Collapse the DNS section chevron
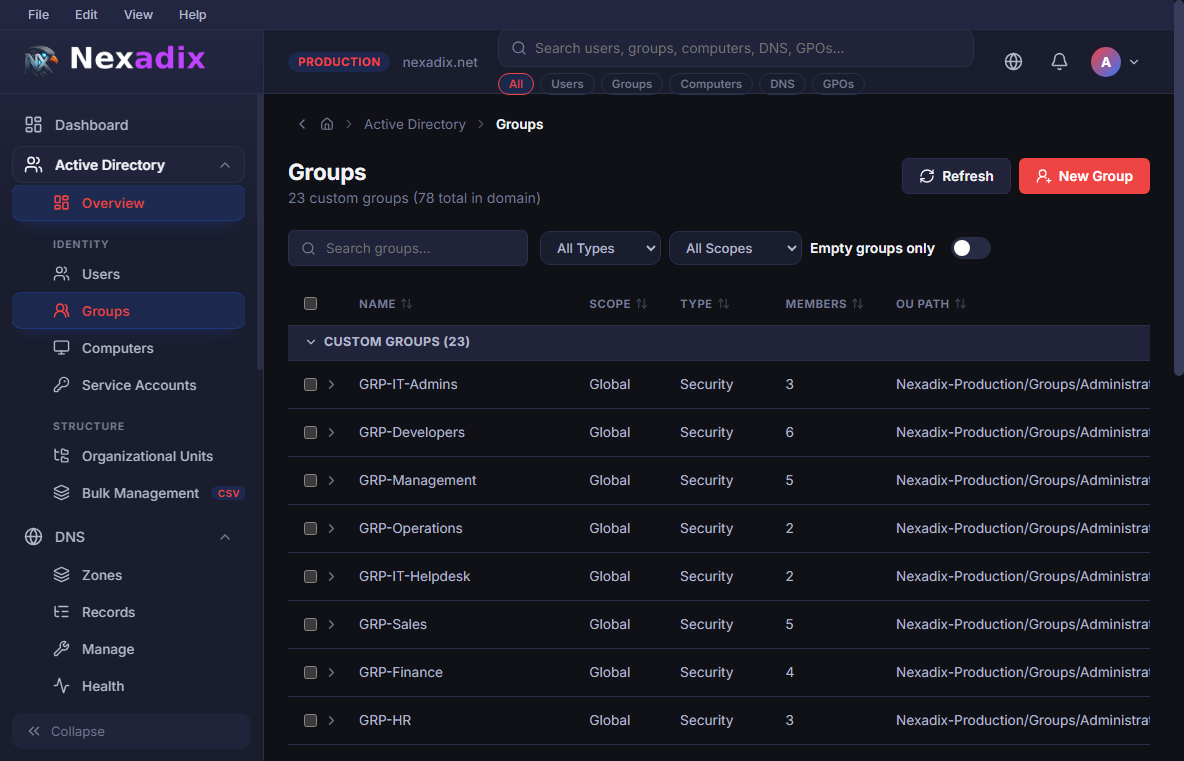 pos(224,537)
